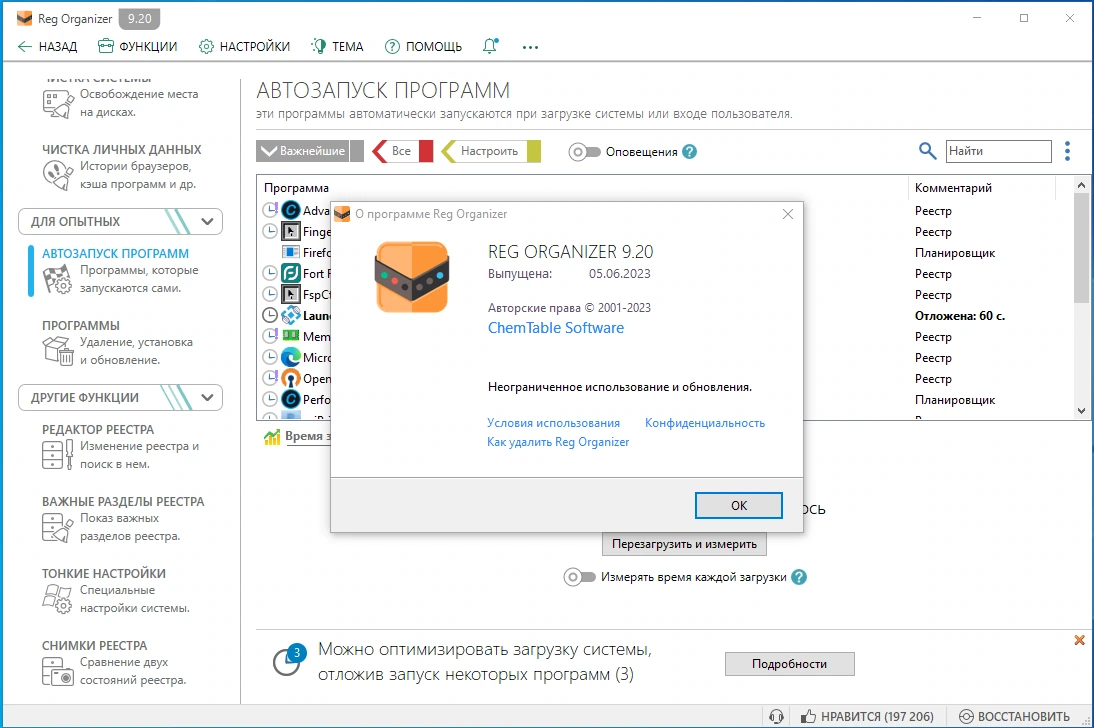Click yellow swatch next to Настроить
This screenshot has width=1094, height=728.
tap(534, 151)
